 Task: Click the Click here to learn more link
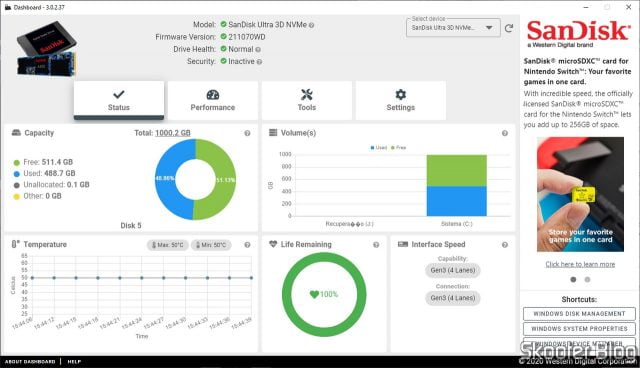580,264
